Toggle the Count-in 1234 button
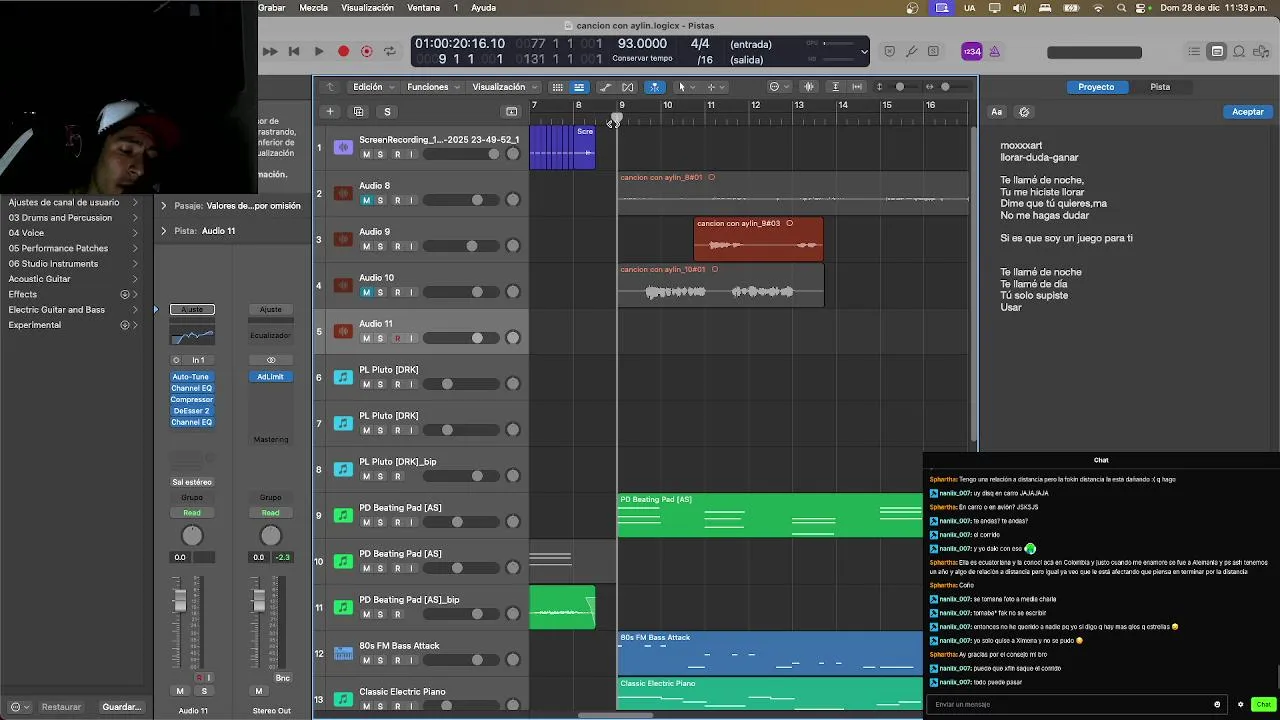This screenshot has height=720, width=1280. (x=971, y=51)
